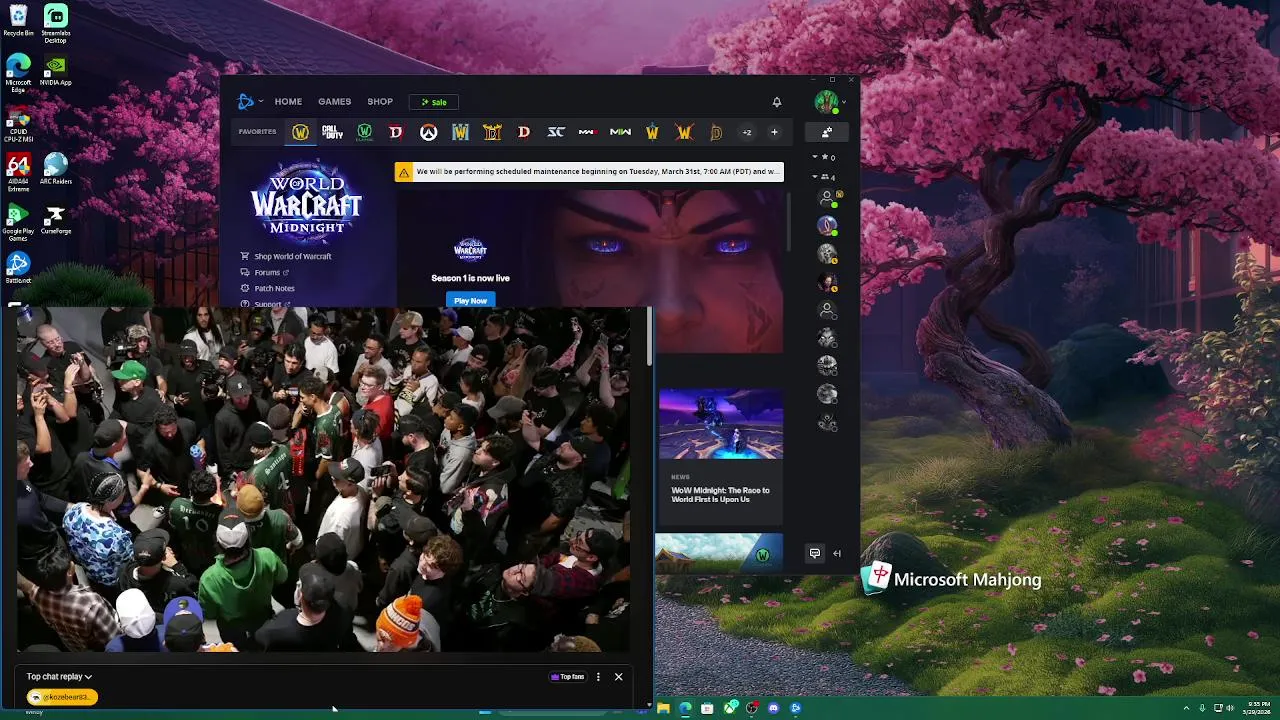Expand the +2 more favorites overflow

point(746,132)
